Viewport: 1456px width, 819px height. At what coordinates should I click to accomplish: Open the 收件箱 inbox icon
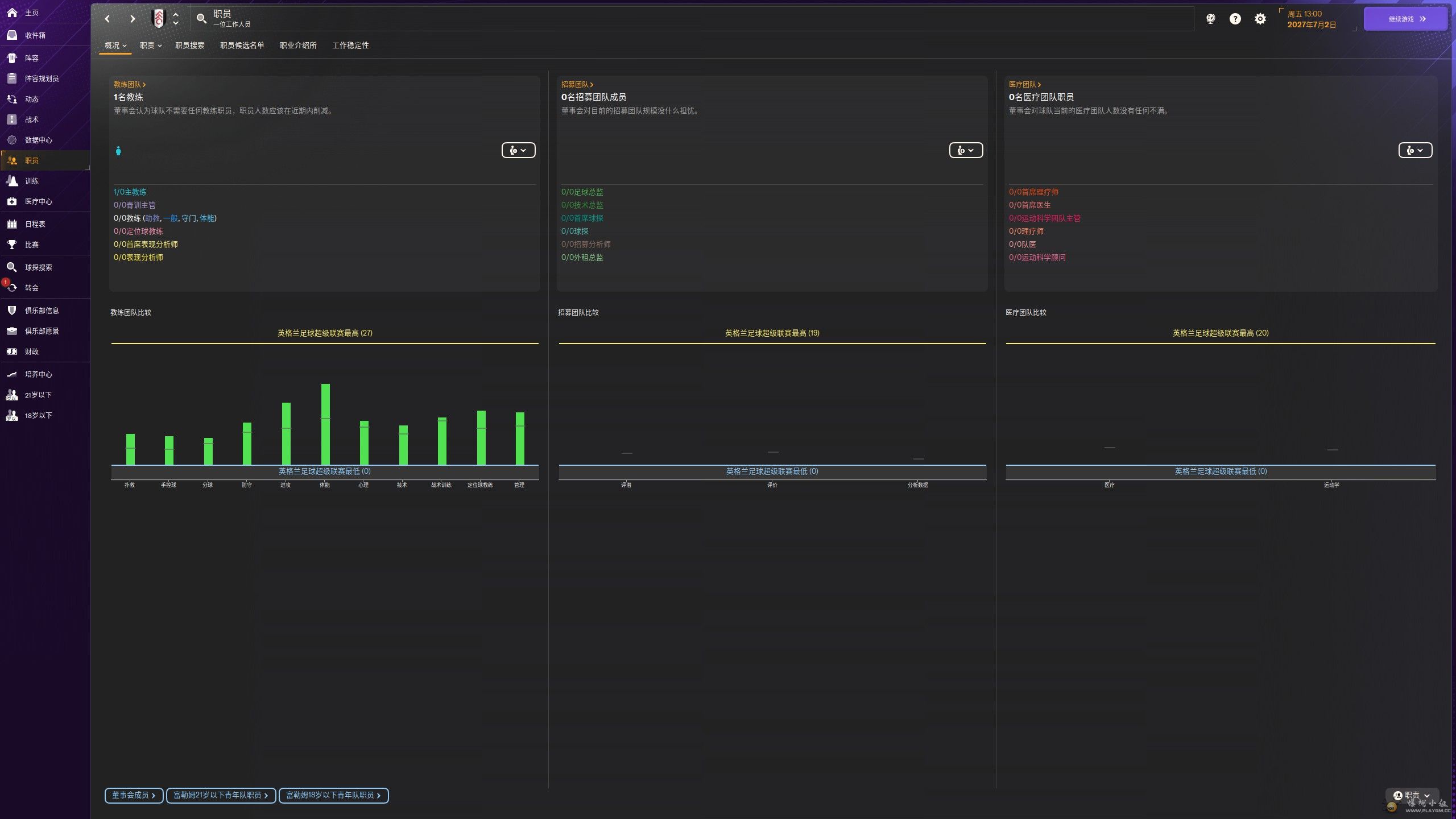point(12,35)
